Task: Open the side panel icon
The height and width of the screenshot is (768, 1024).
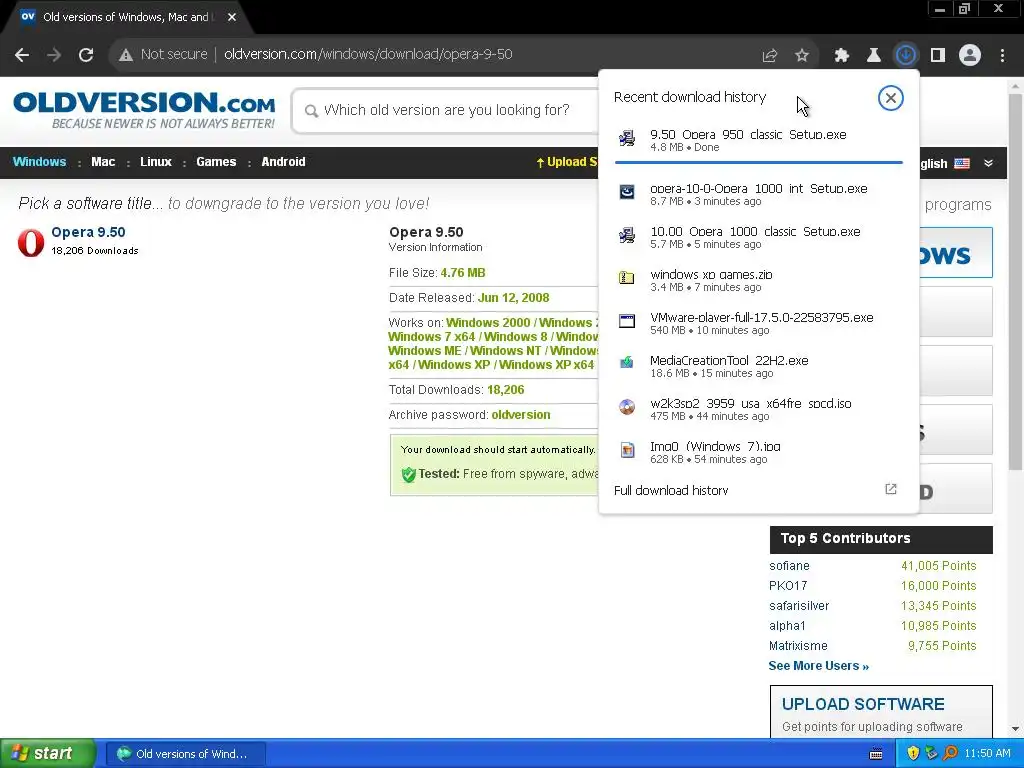Action: (x=938, y=55)
